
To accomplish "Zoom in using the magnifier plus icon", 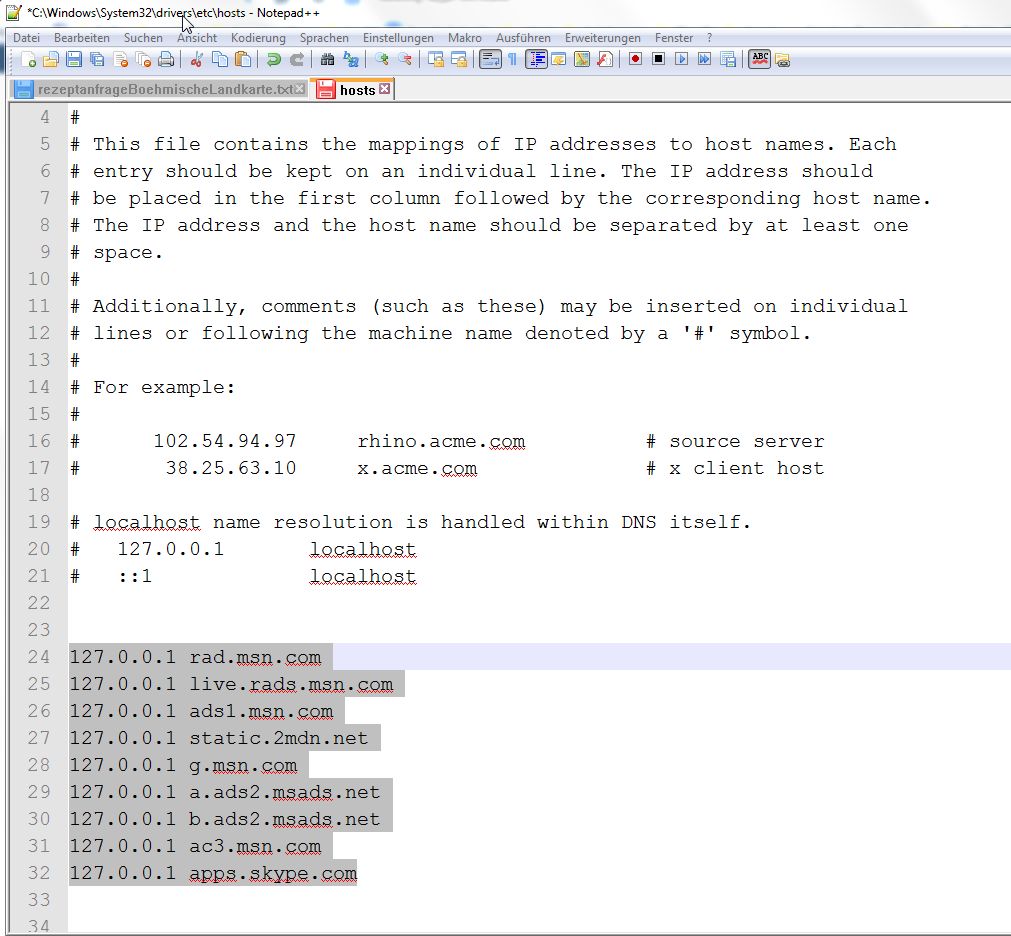I will (382, 60).
